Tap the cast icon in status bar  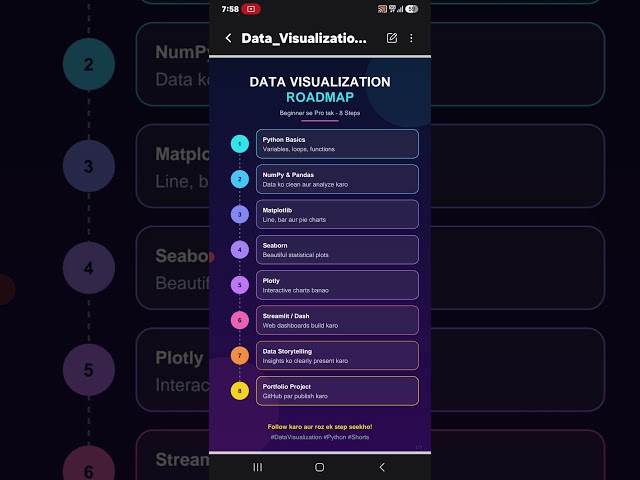point(382,9)
